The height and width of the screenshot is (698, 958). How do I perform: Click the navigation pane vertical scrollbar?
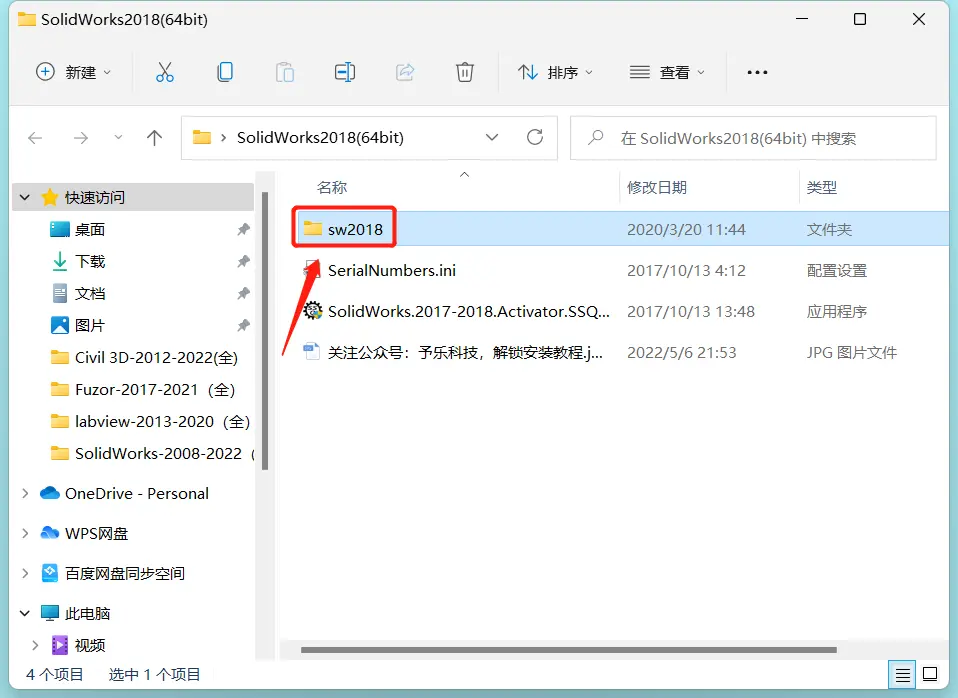(265, 331)
